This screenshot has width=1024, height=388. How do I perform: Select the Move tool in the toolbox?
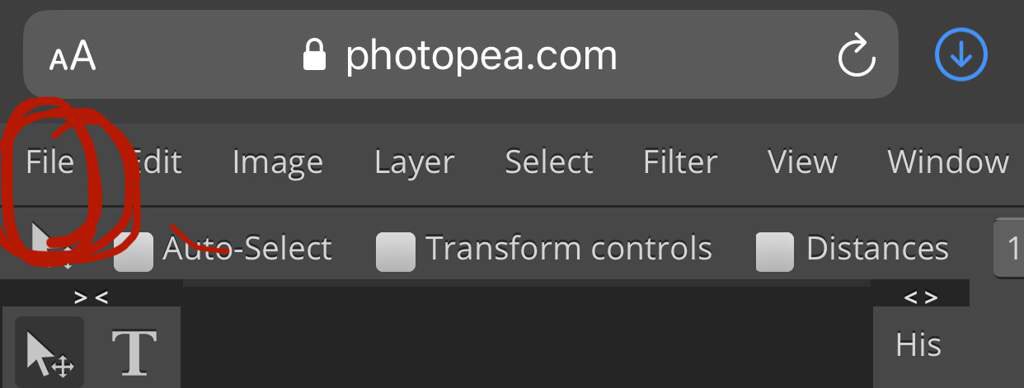click(49, 351)
